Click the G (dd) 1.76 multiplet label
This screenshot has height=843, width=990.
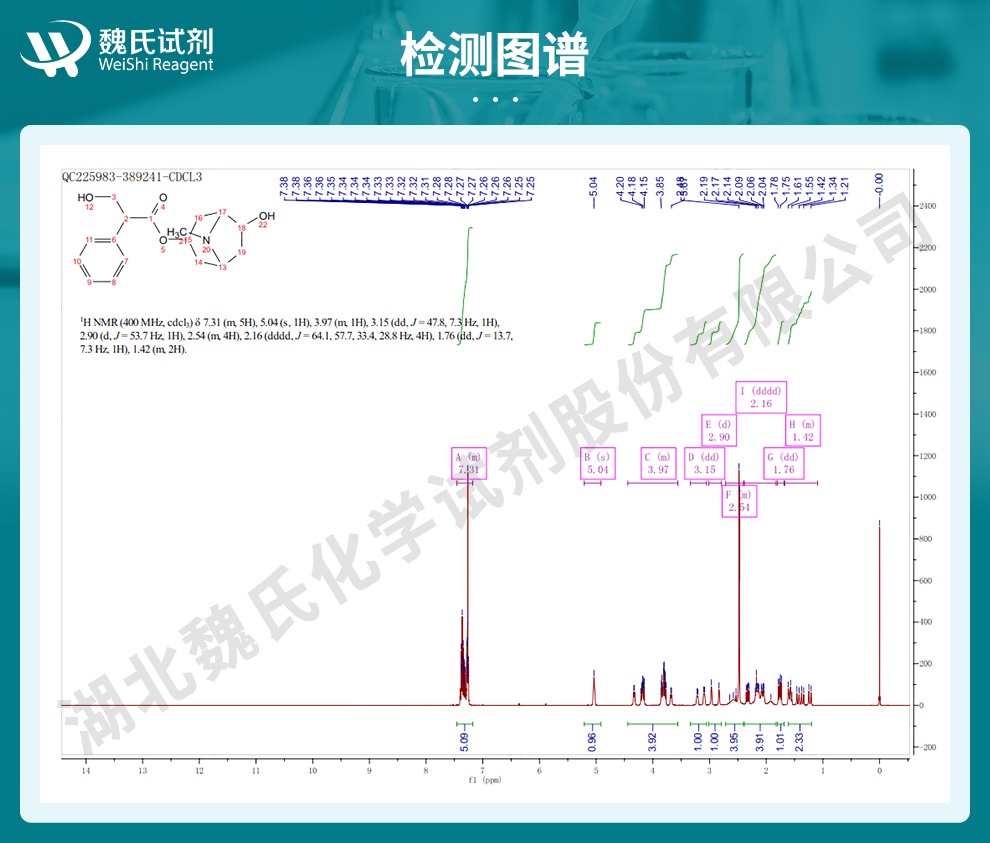tap(783, 463)
